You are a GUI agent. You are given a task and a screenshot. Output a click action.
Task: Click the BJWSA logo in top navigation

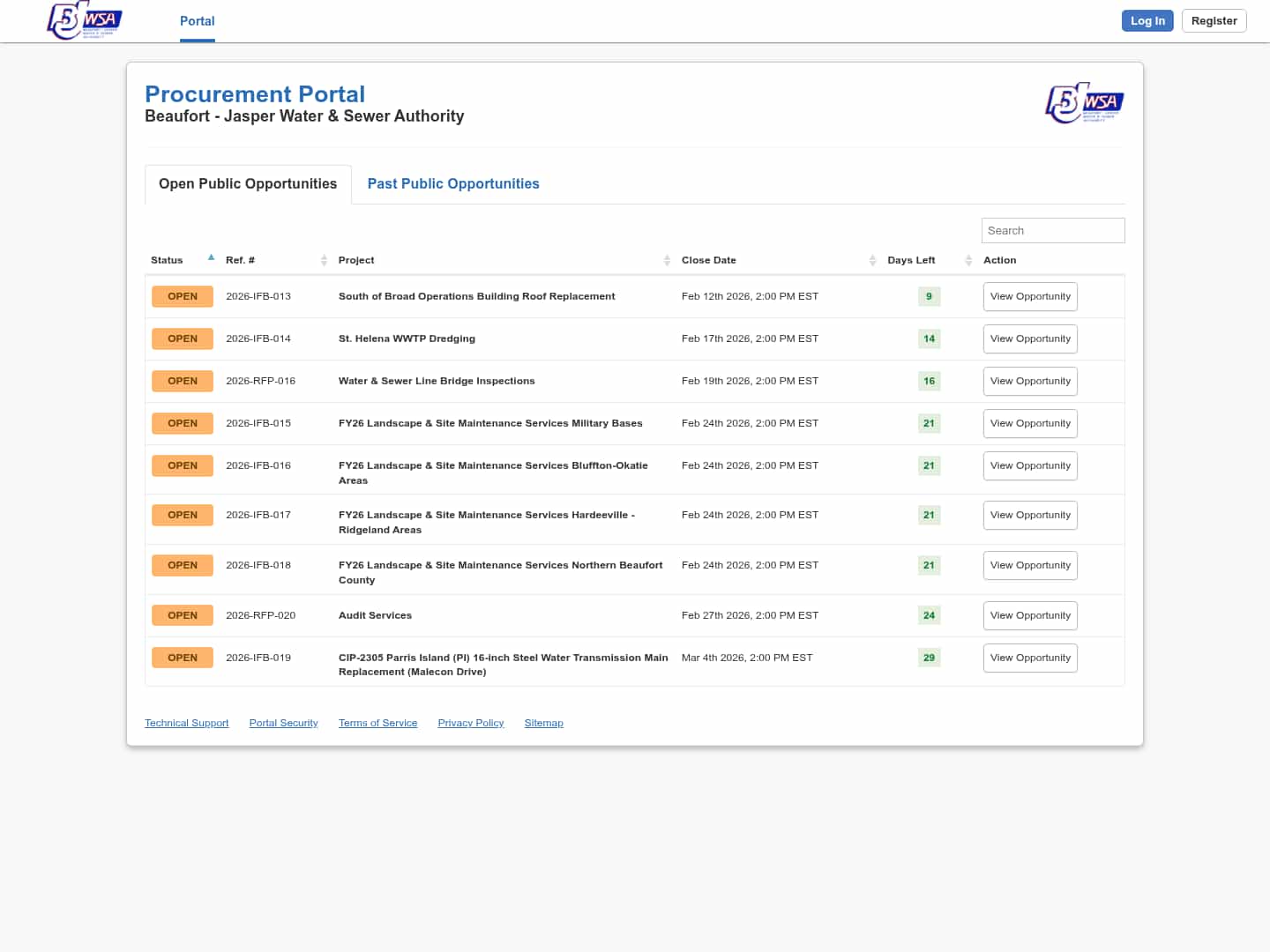click(x=85, y=20)
